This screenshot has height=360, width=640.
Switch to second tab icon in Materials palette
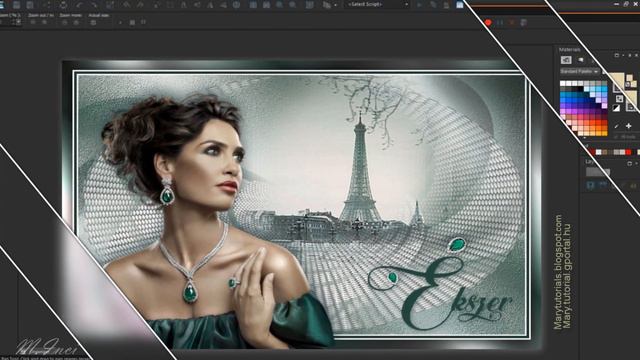(581, 60)
